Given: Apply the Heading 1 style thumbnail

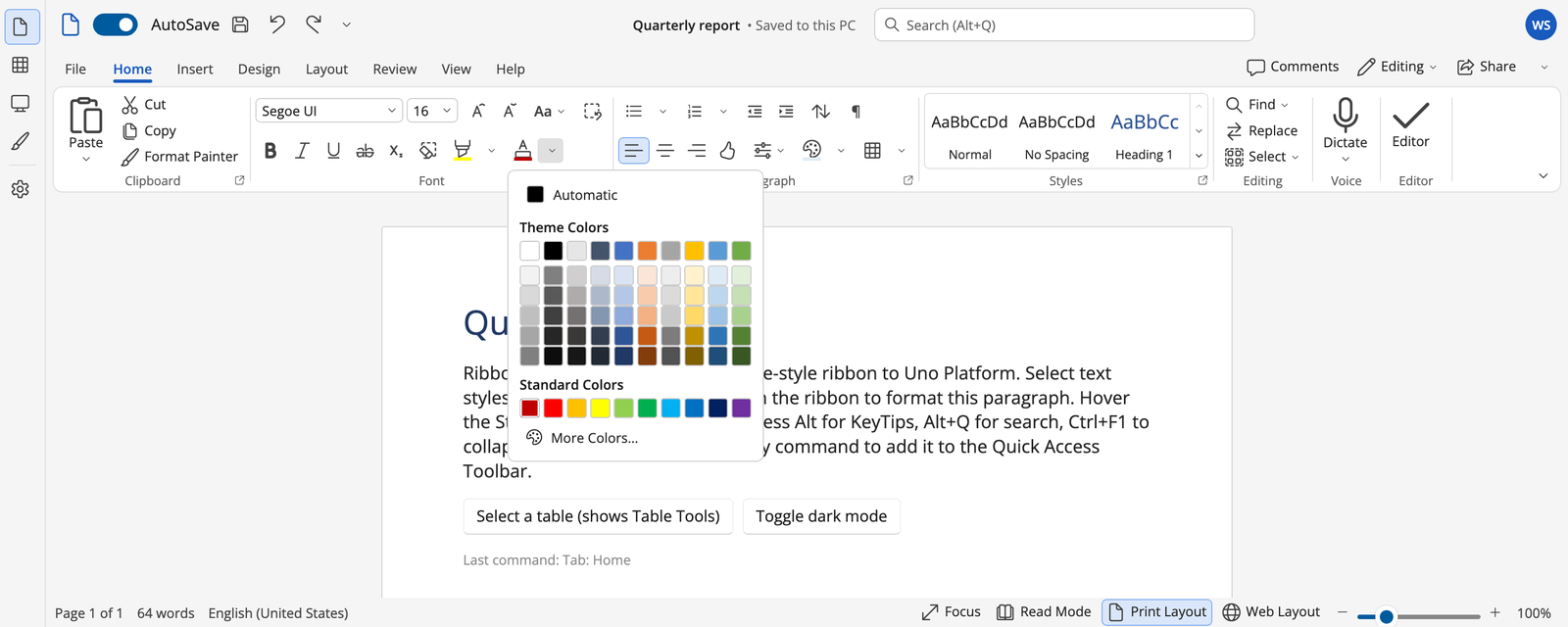Looking at the screenshot, I should click(1144, 134).
